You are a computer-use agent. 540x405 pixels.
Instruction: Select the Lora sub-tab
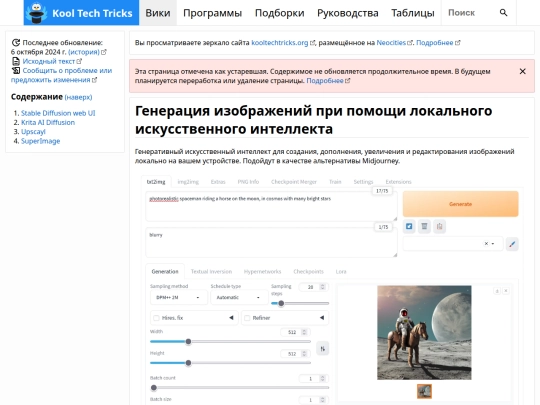tap(341, 271)
